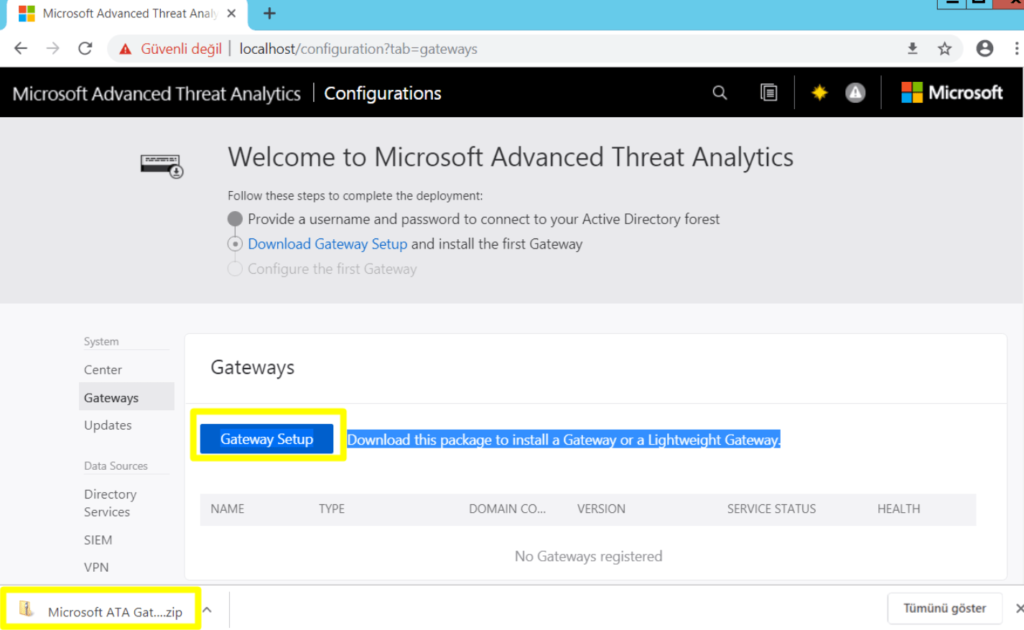This screenshot has height=630, width=1024.
Task: Click the "Download this package" description text
Action: [x=564, y=439]
